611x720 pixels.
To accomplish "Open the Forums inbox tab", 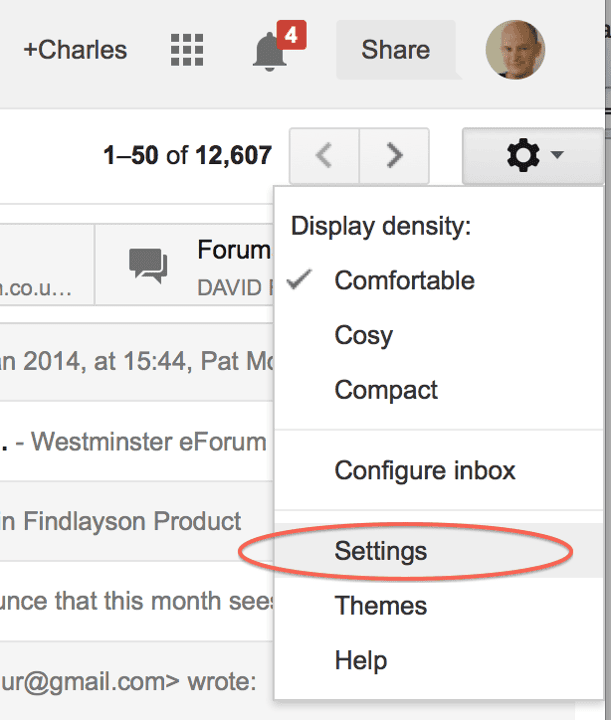I will pyautogui.click(x=185, y=265).
